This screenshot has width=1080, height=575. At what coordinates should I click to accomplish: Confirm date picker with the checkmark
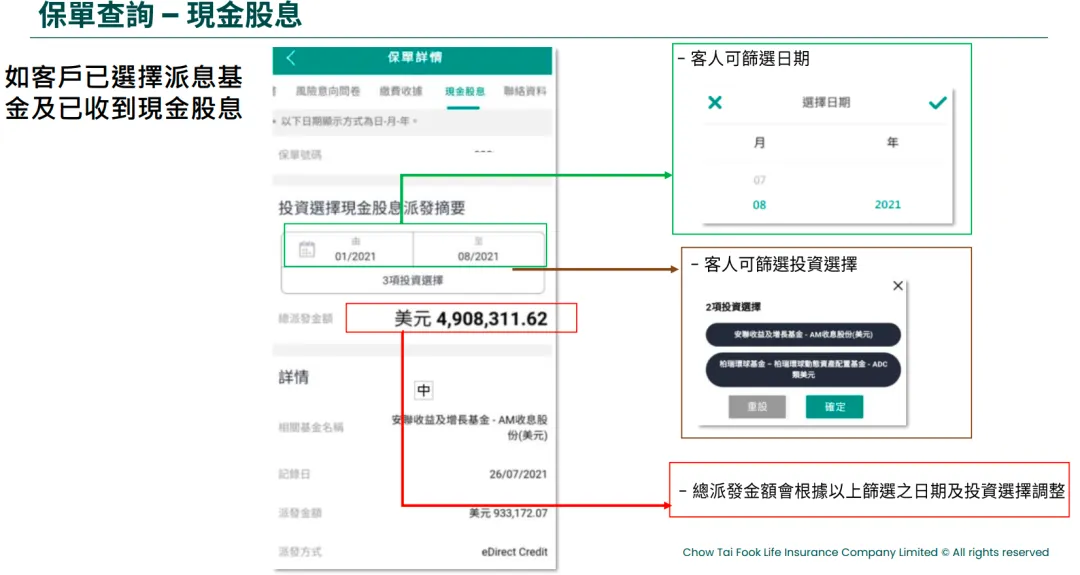[937, 103]
